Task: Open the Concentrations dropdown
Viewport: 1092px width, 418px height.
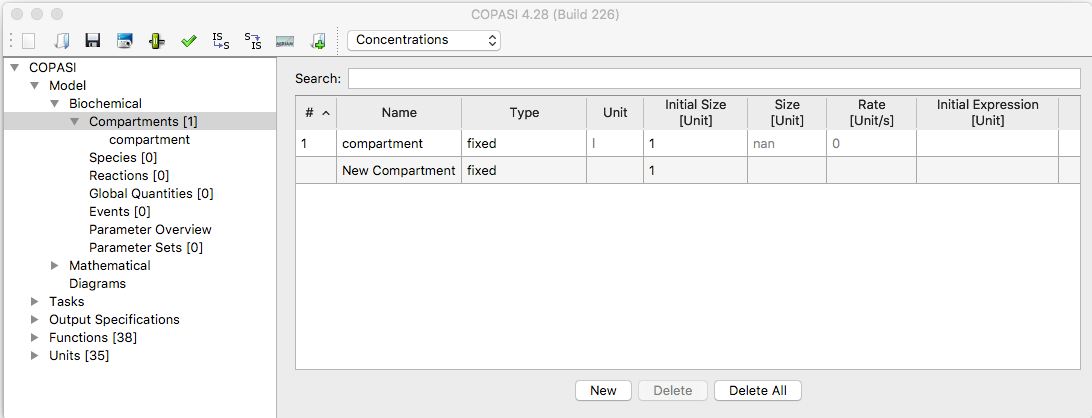Action: click(x=424, y=40)
